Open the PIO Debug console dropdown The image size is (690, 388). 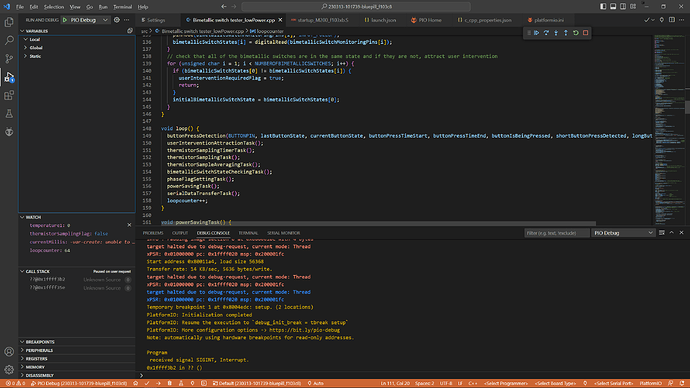[623, 233]
